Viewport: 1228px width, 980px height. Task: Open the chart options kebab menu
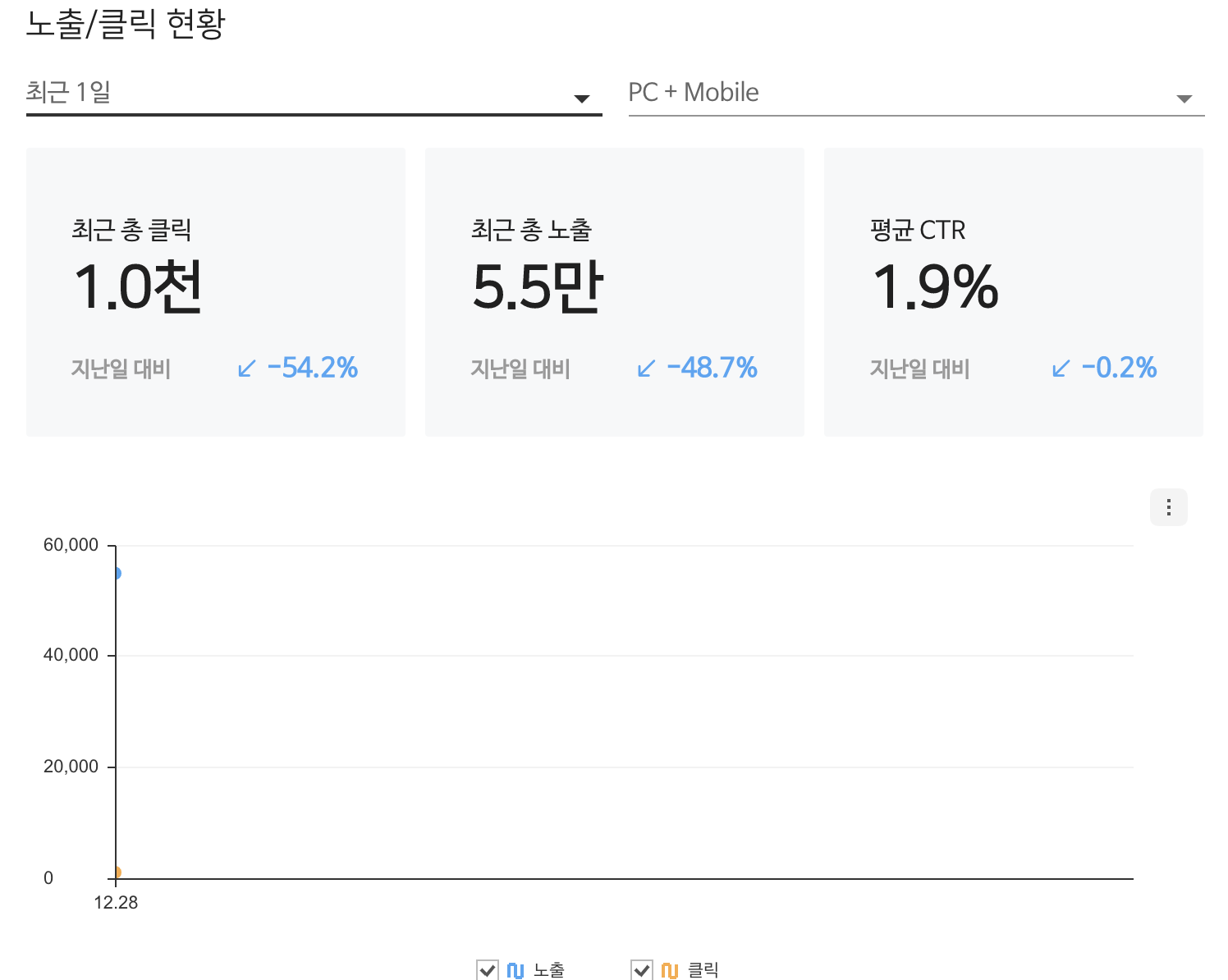pyautogui.click(x=1167, y=507)
